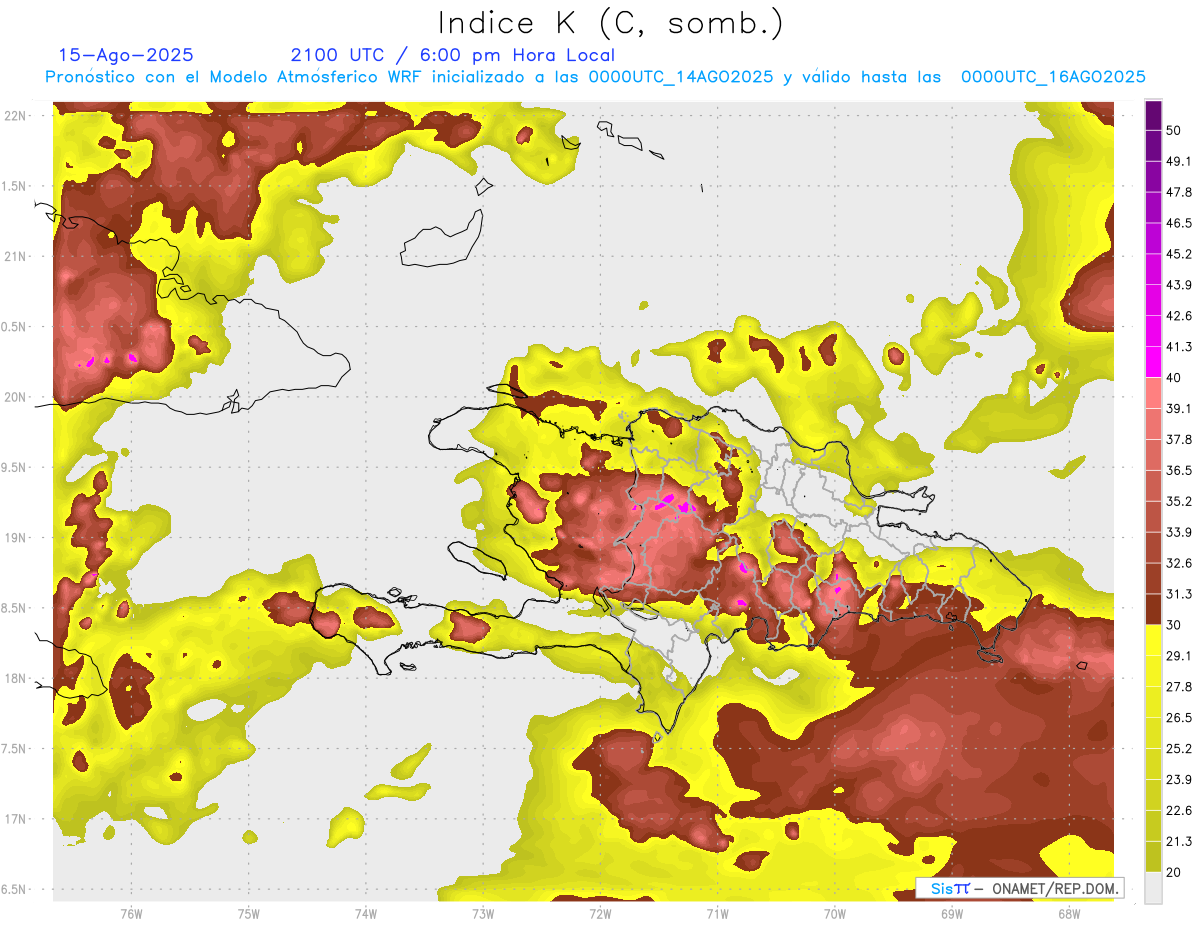The width and height of the screenshot is (1200, 927).
Task: Click the colorbar value "25.2"
Action: (1178, 749)
